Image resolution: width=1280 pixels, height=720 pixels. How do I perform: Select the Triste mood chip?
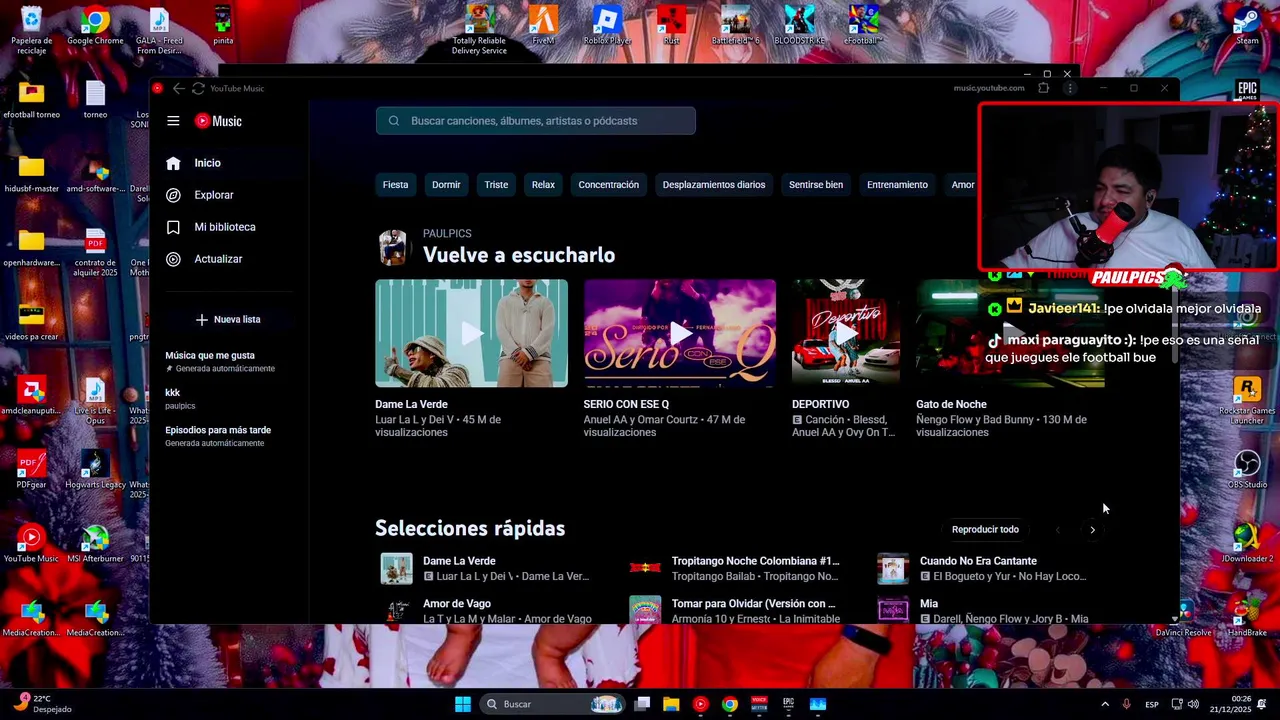tap(496, 185)
